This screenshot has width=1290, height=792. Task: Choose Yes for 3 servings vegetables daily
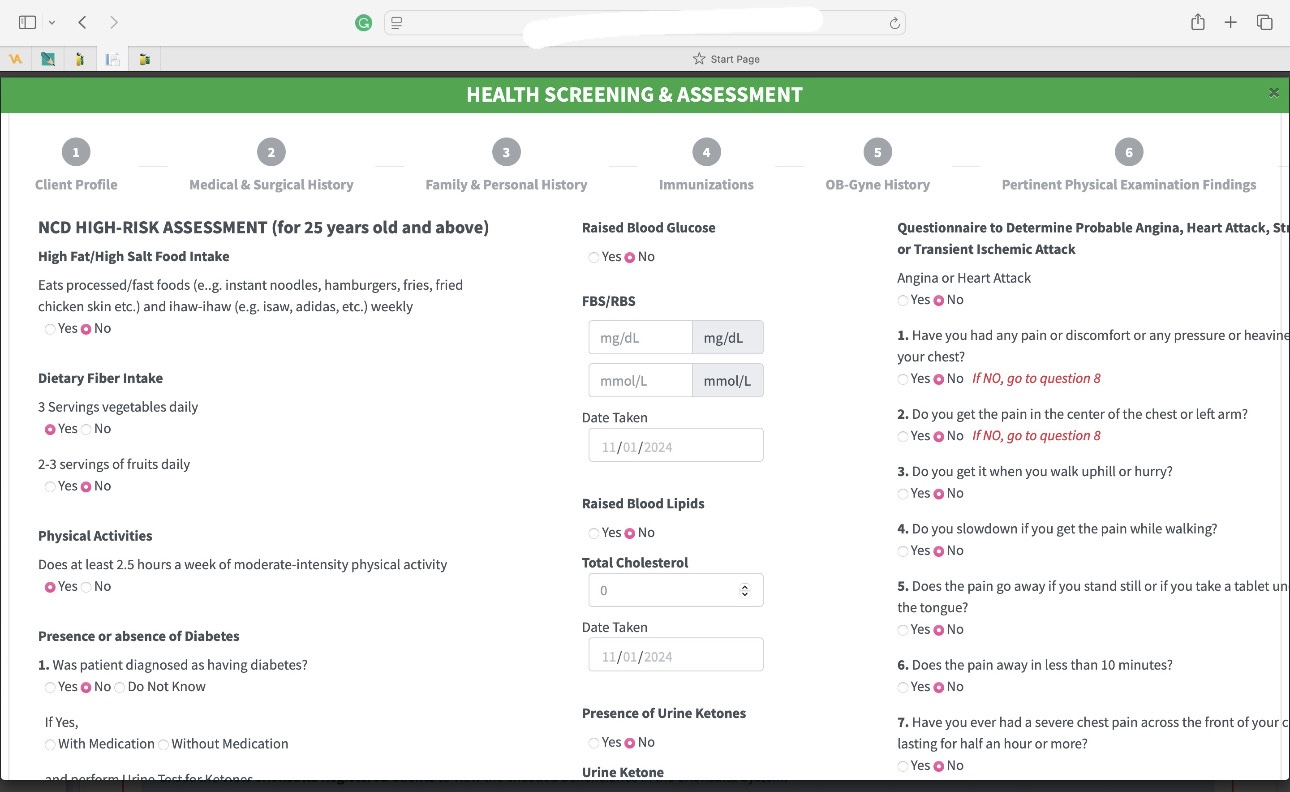click(50, 429)
